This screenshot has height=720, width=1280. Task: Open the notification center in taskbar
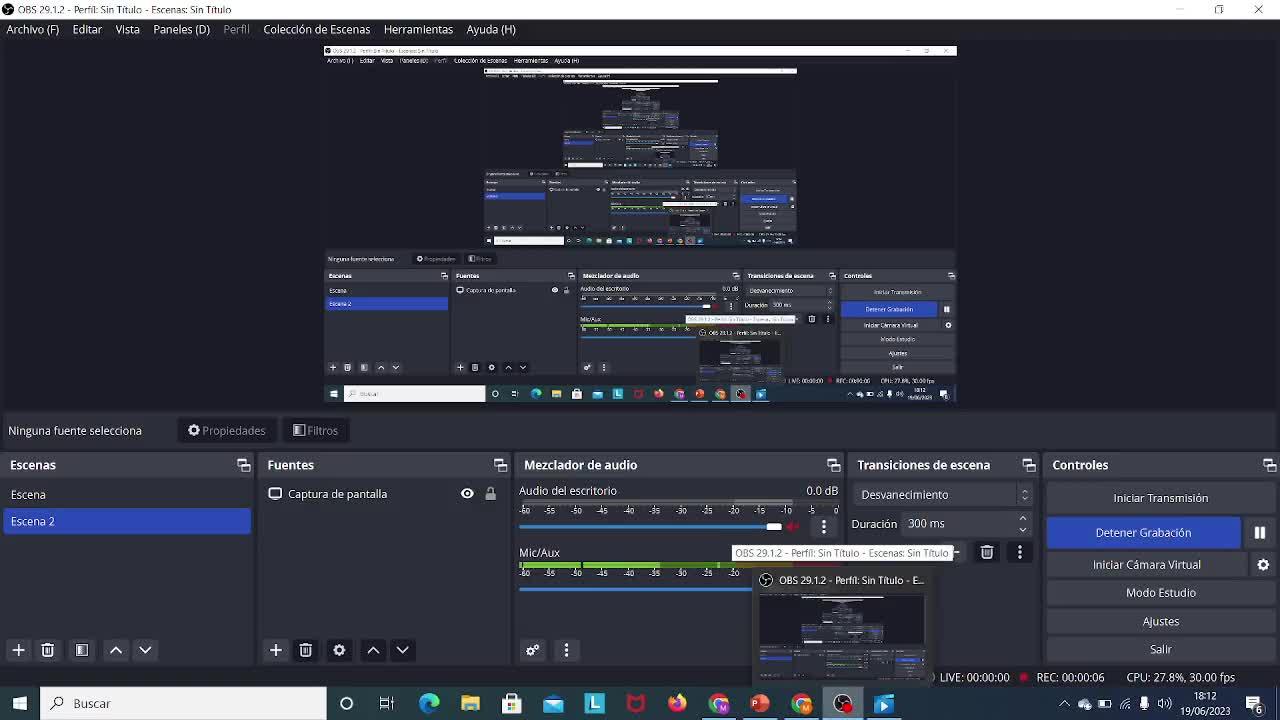point(1254,703)
